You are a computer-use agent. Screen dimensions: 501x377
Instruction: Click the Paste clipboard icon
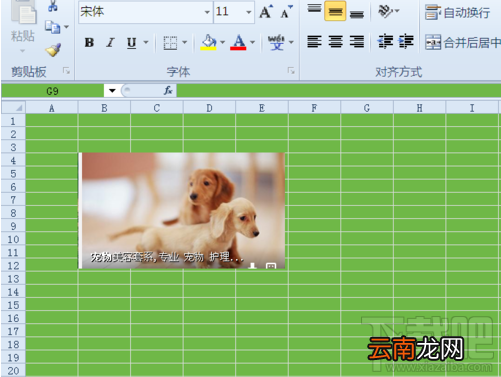23,13
